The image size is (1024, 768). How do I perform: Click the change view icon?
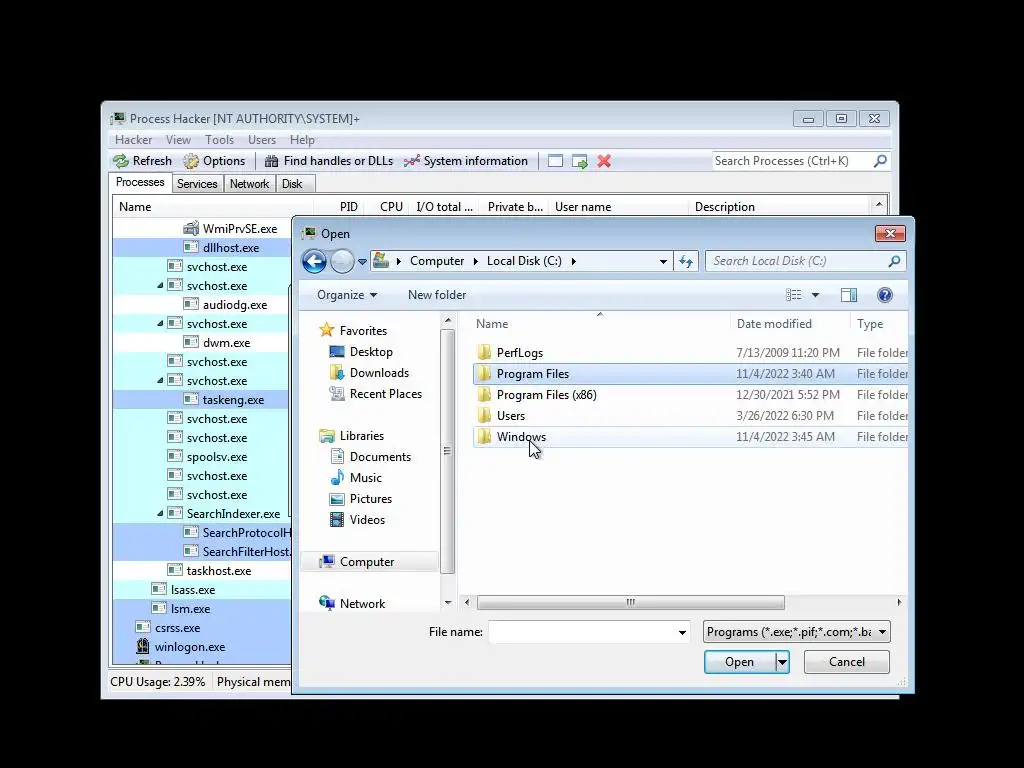[x=793, y=295]
